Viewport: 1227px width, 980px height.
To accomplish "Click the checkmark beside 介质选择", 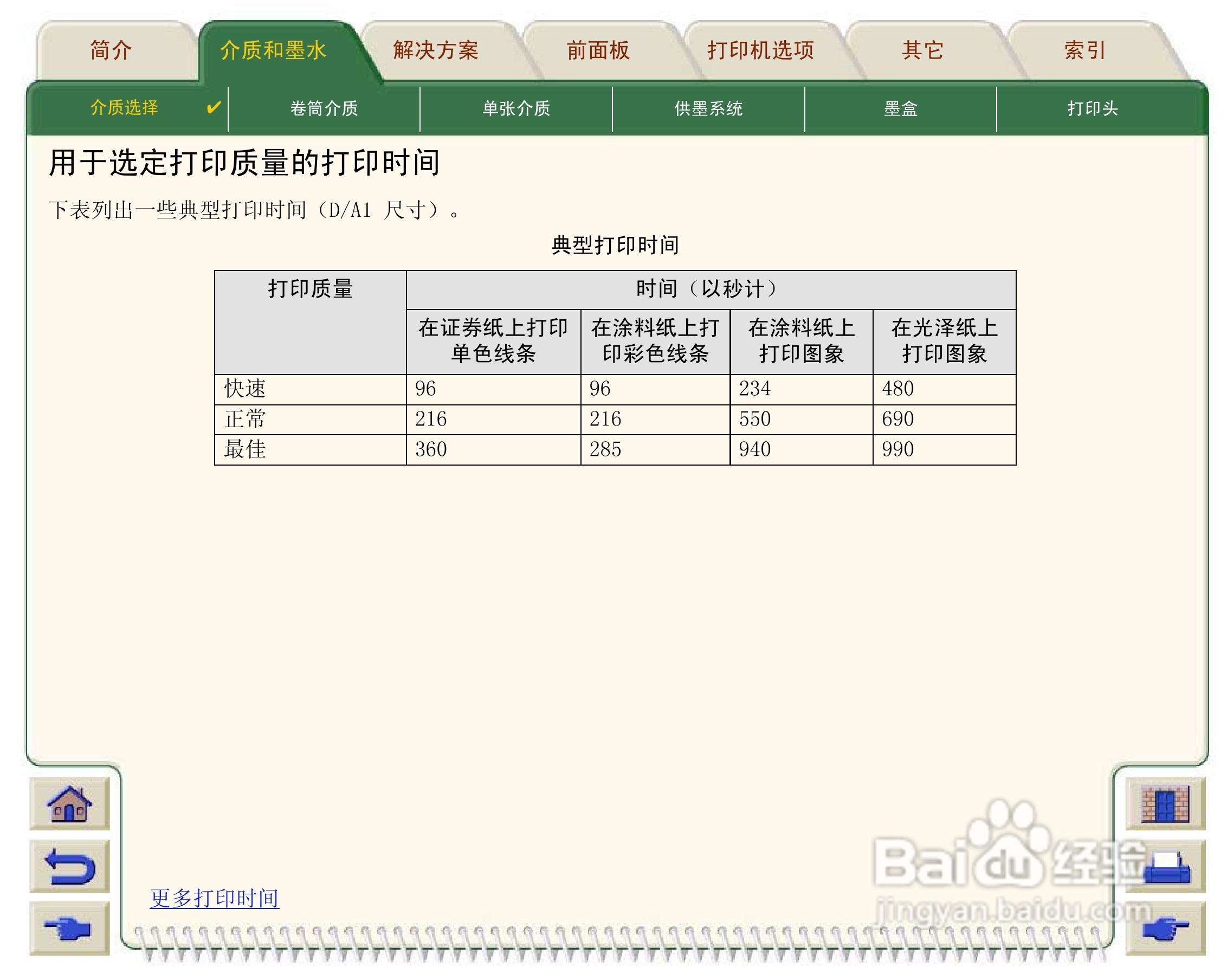I will 214,107.
